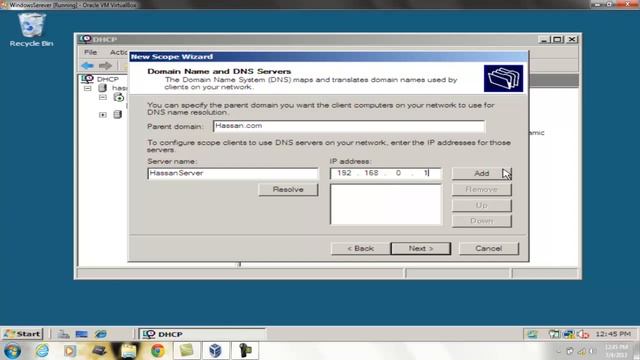Screen dimensions: 640x360
Task: Click the guest Start button
Action: pos(22,334)
